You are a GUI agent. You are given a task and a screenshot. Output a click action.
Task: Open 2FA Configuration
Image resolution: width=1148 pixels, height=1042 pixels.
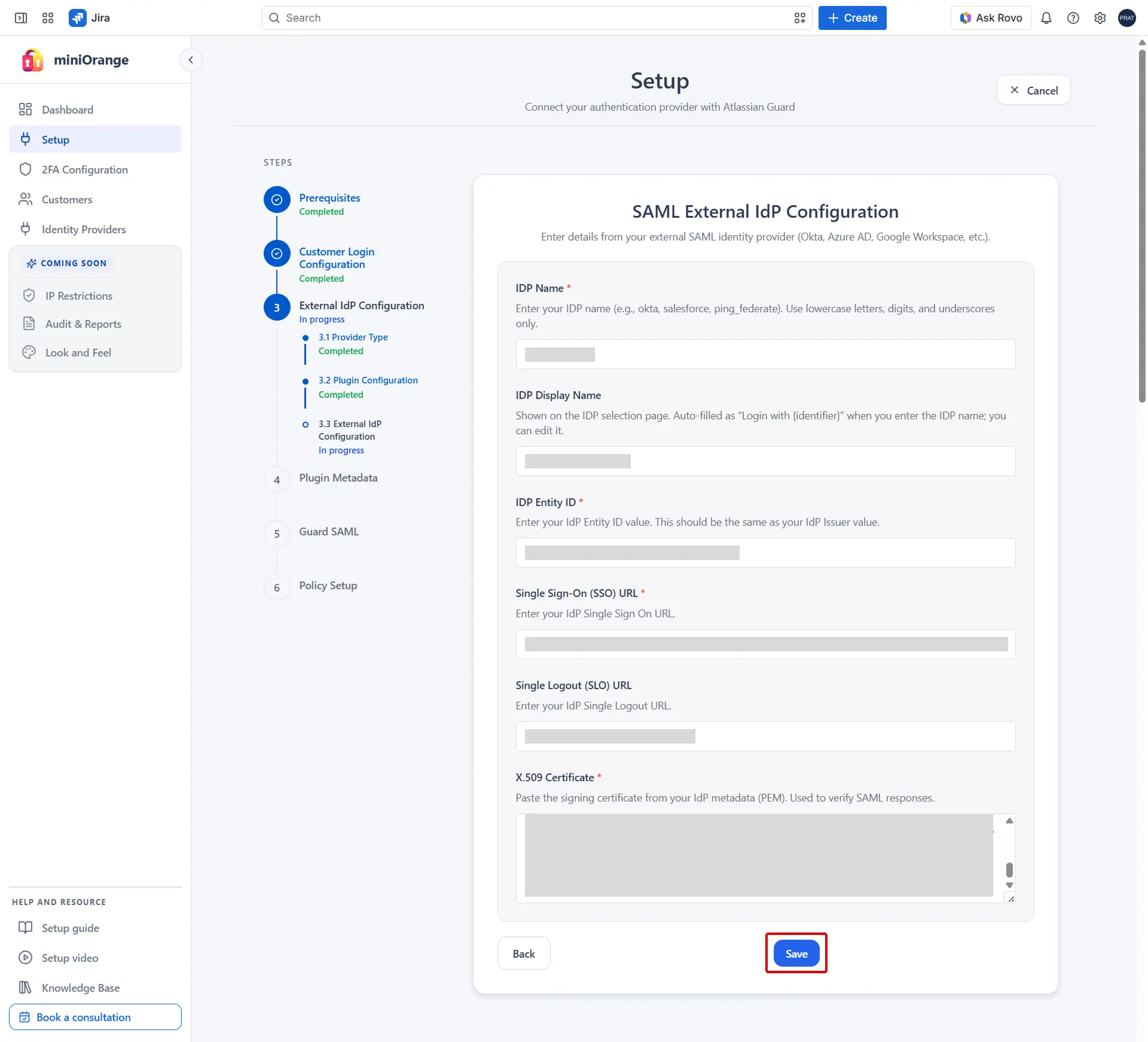click(x=96, y=169)
